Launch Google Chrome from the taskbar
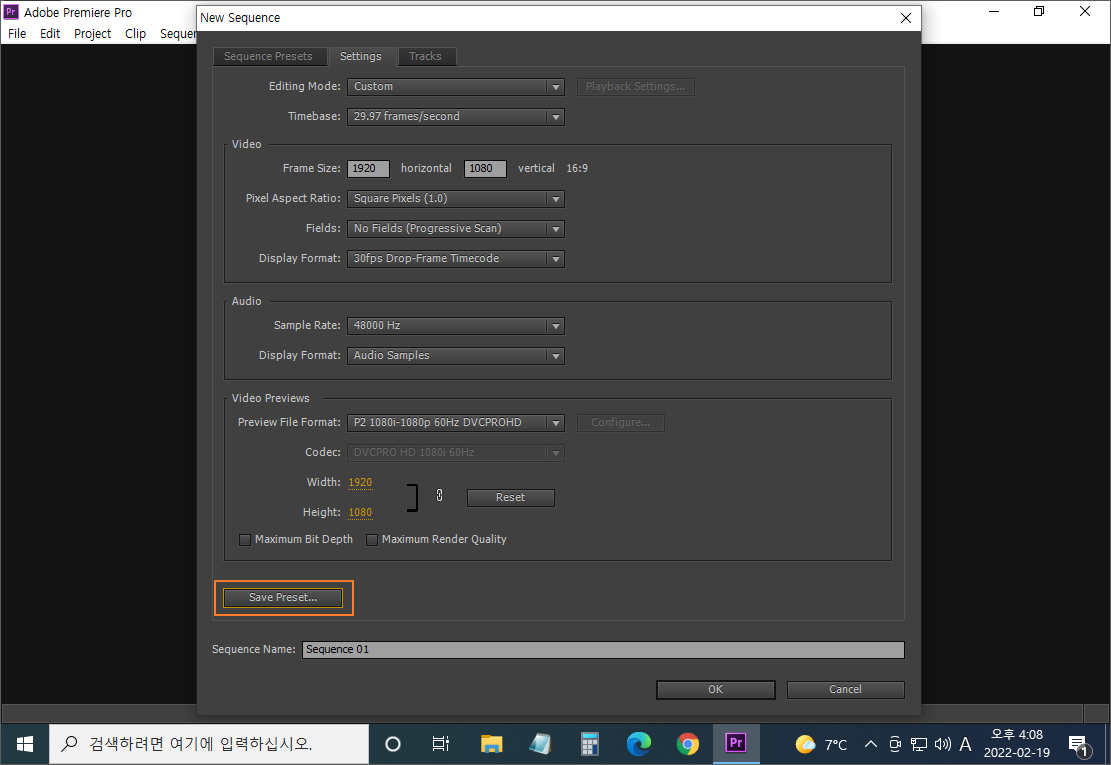This screenshot has width=1111, height=765. [687, 744]
